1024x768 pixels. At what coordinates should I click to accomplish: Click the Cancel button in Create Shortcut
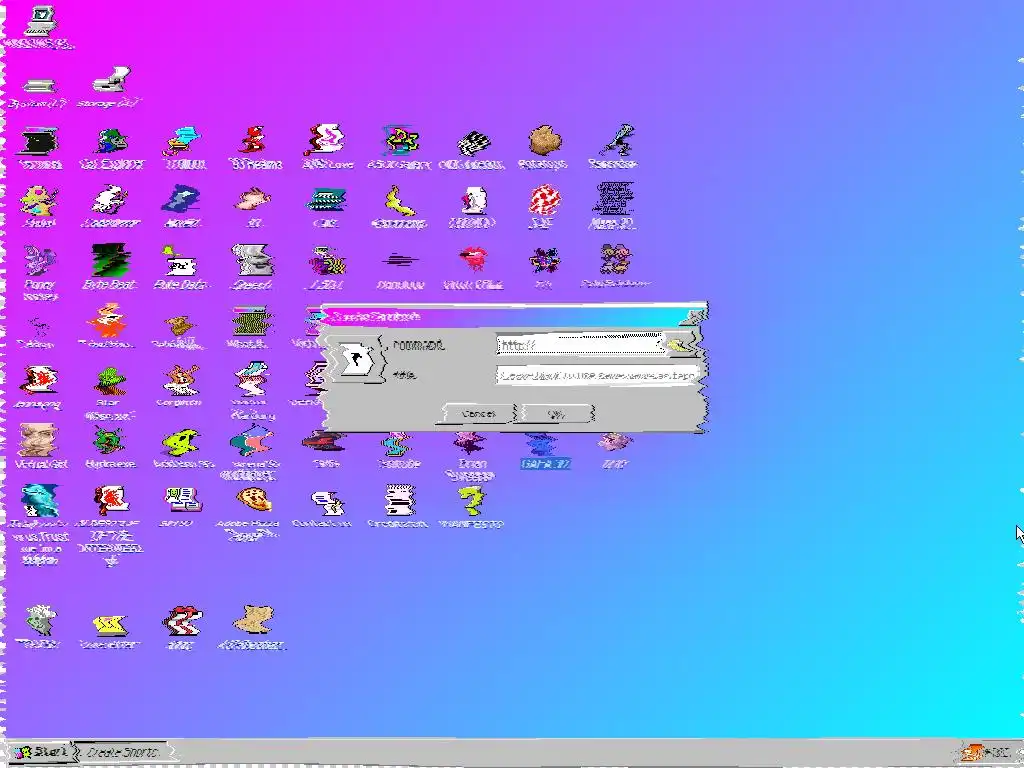click(479, 413)
